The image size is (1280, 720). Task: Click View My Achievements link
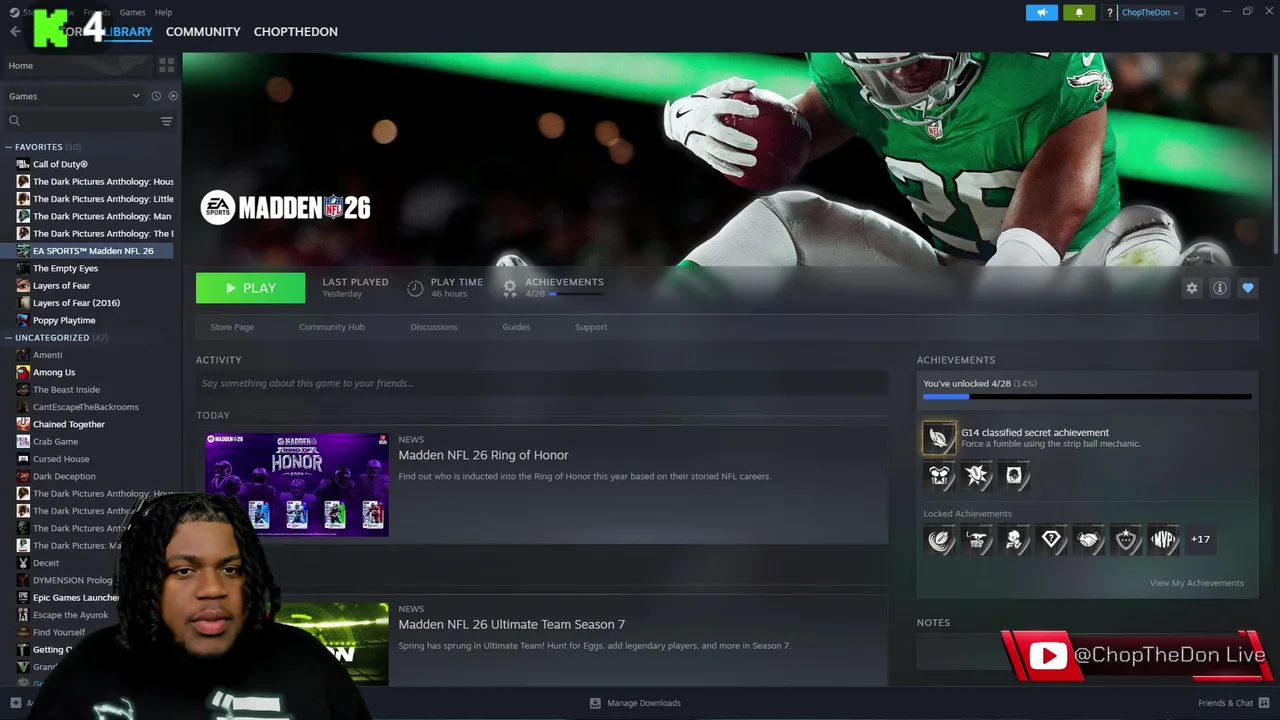1197,583
